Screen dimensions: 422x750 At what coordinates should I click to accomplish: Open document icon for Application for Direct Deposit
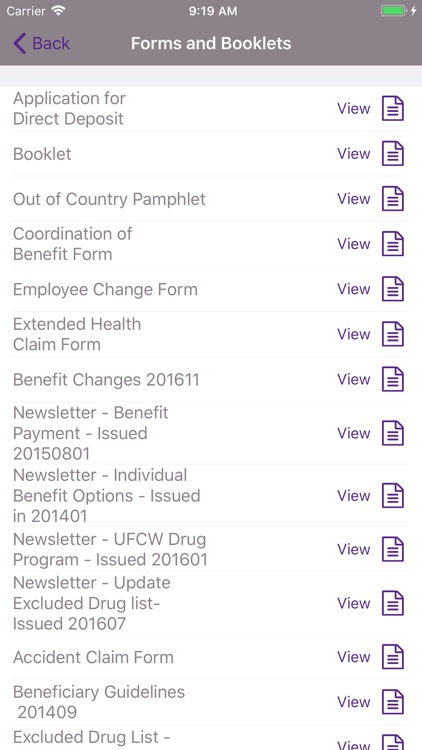point(393,109)
